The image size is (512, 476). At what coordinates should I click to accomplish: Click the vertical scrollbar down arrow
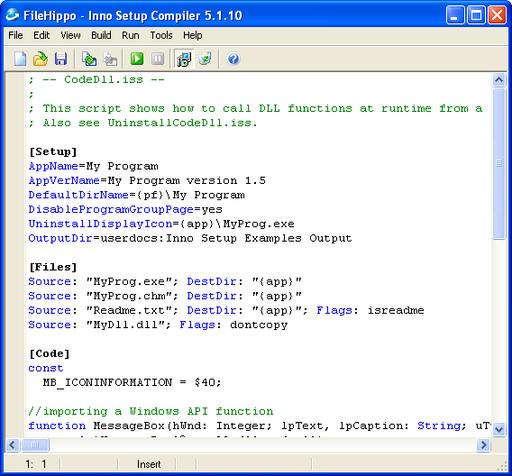[499, 429]
